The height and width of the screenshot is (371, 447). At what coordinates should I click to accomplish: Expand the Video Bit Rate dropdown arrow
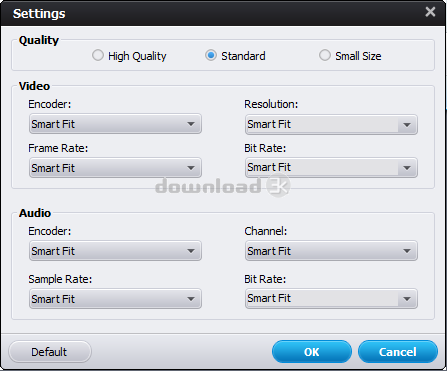(407, 168)
